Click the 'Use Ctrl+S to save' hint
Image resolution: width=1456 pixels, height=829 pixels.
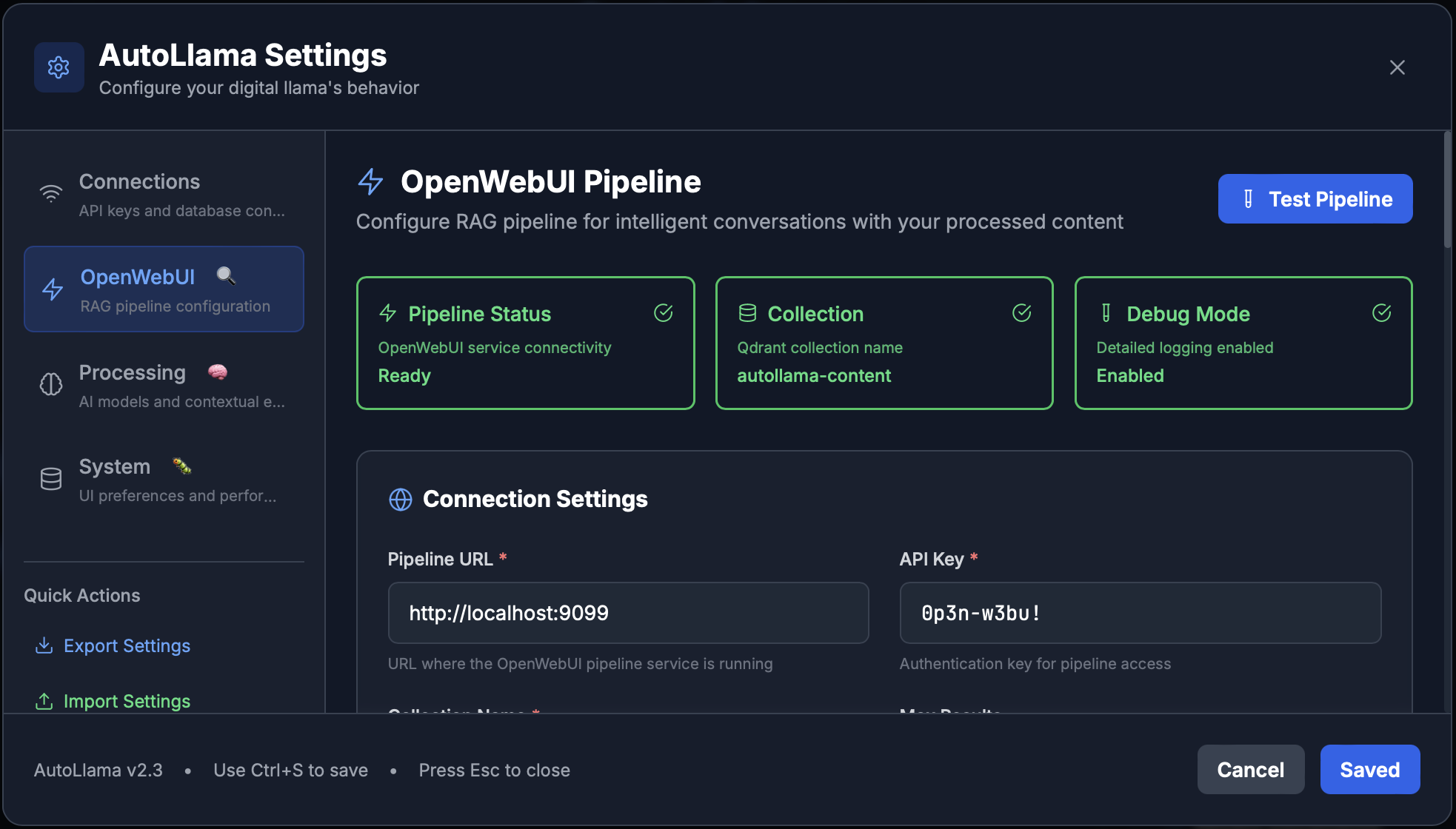point(290,770)
